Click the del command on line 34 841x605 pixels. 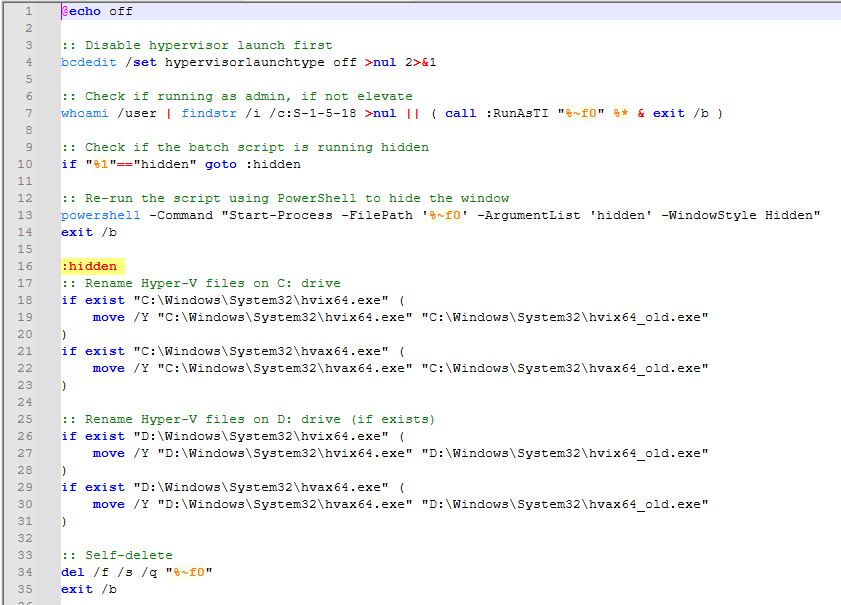(x=73, y=572)
